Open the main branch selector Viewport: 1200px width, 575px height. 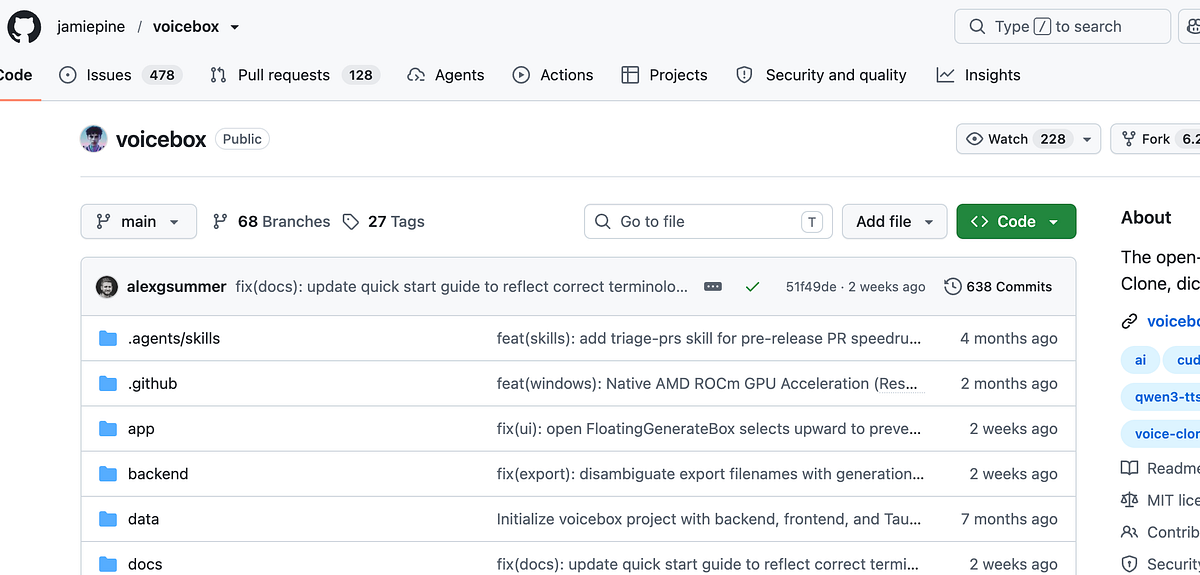(x=139, y=222)
